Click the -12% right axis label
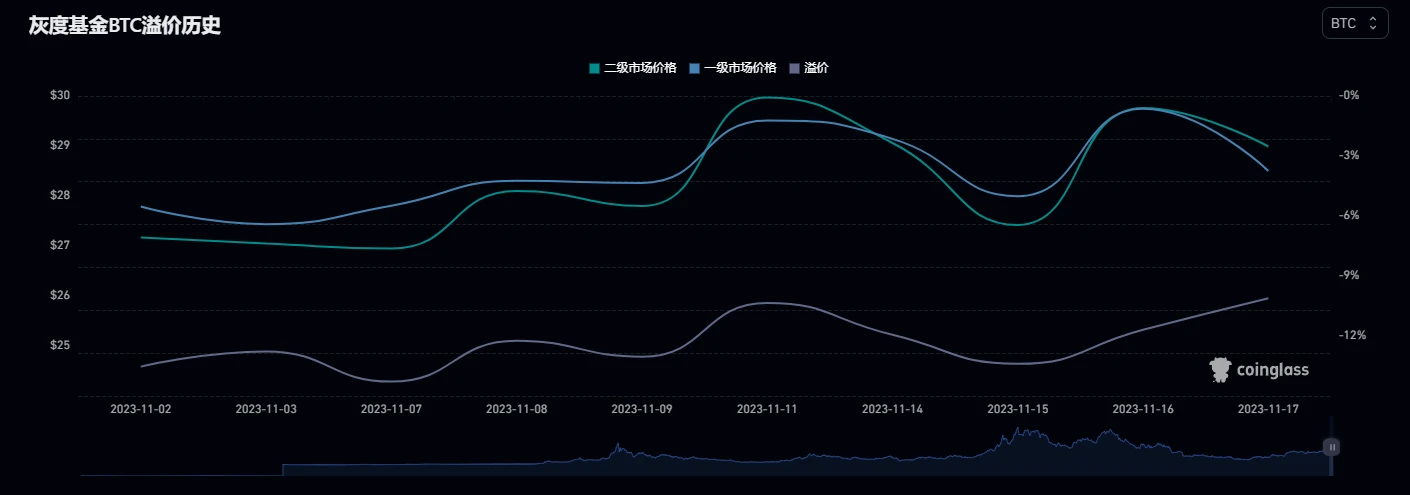This screenshot has width=1410, height=495. [x=1352, y=335]
